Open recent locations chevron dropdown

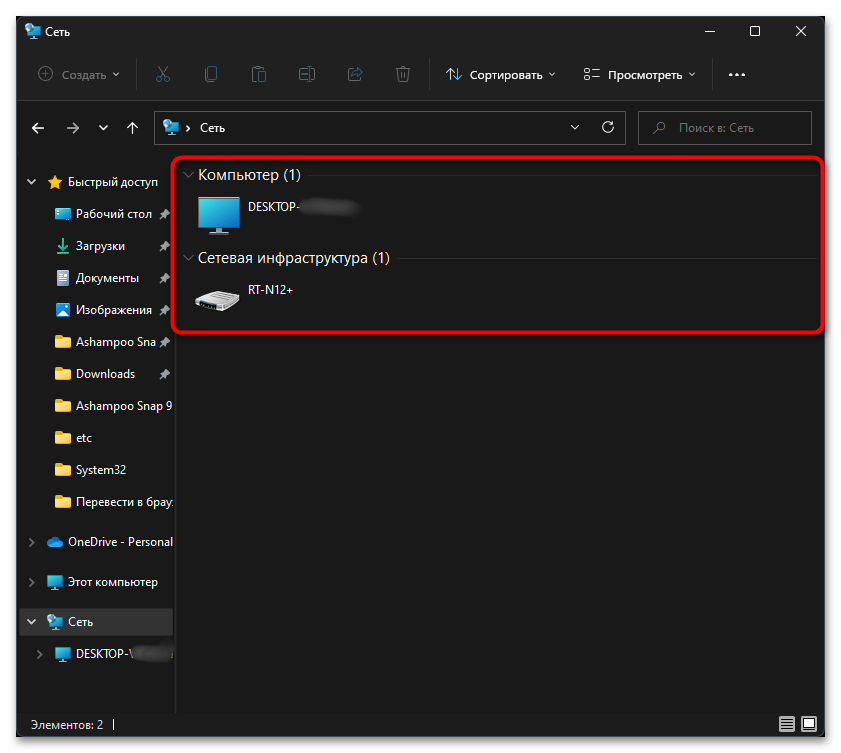(x=103, y=128)
